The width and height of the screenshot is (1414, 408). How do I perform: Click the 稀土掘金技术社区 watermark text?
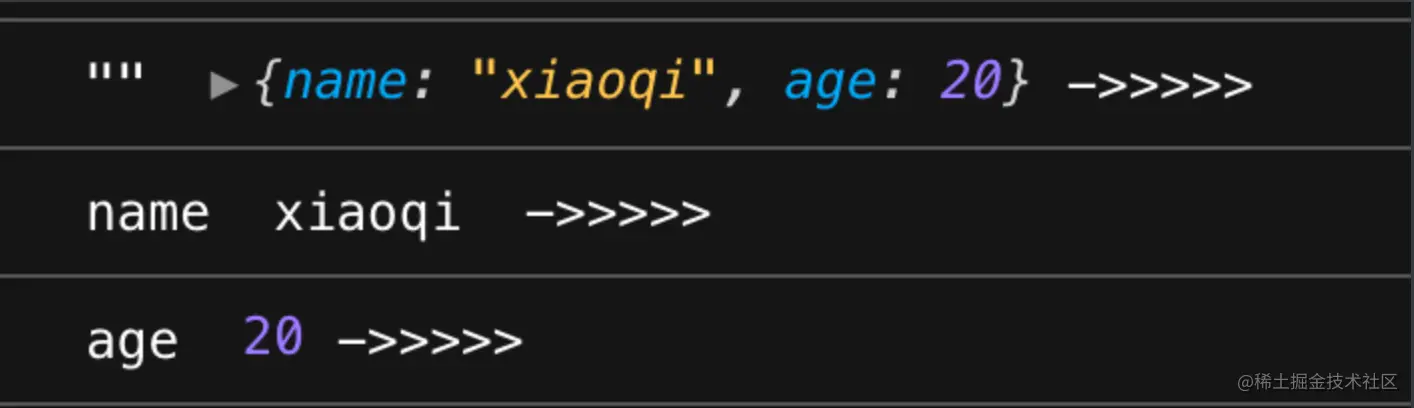click(x=1326, y=382)
